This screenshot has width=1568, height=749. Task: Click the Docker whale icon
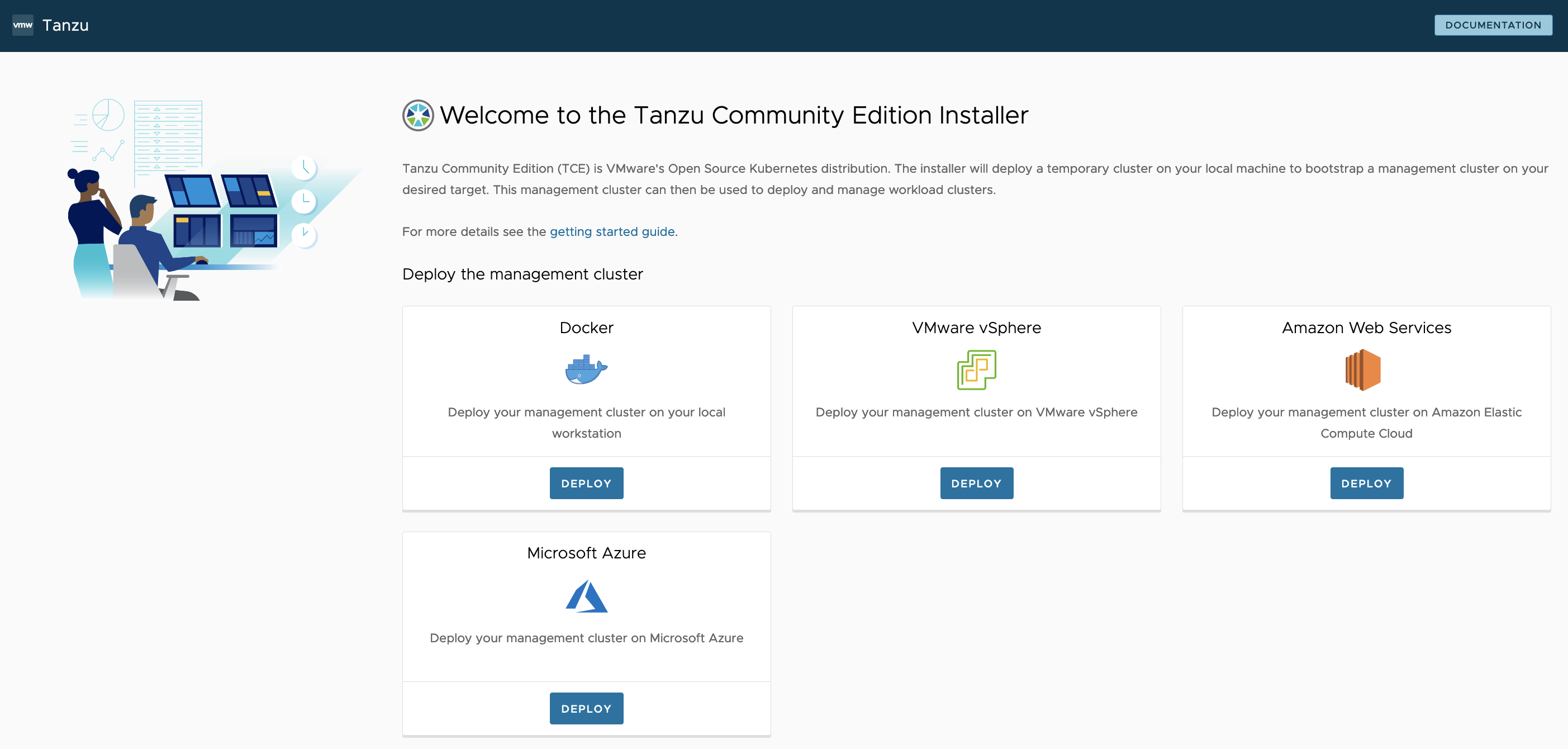tap(586, 369)
